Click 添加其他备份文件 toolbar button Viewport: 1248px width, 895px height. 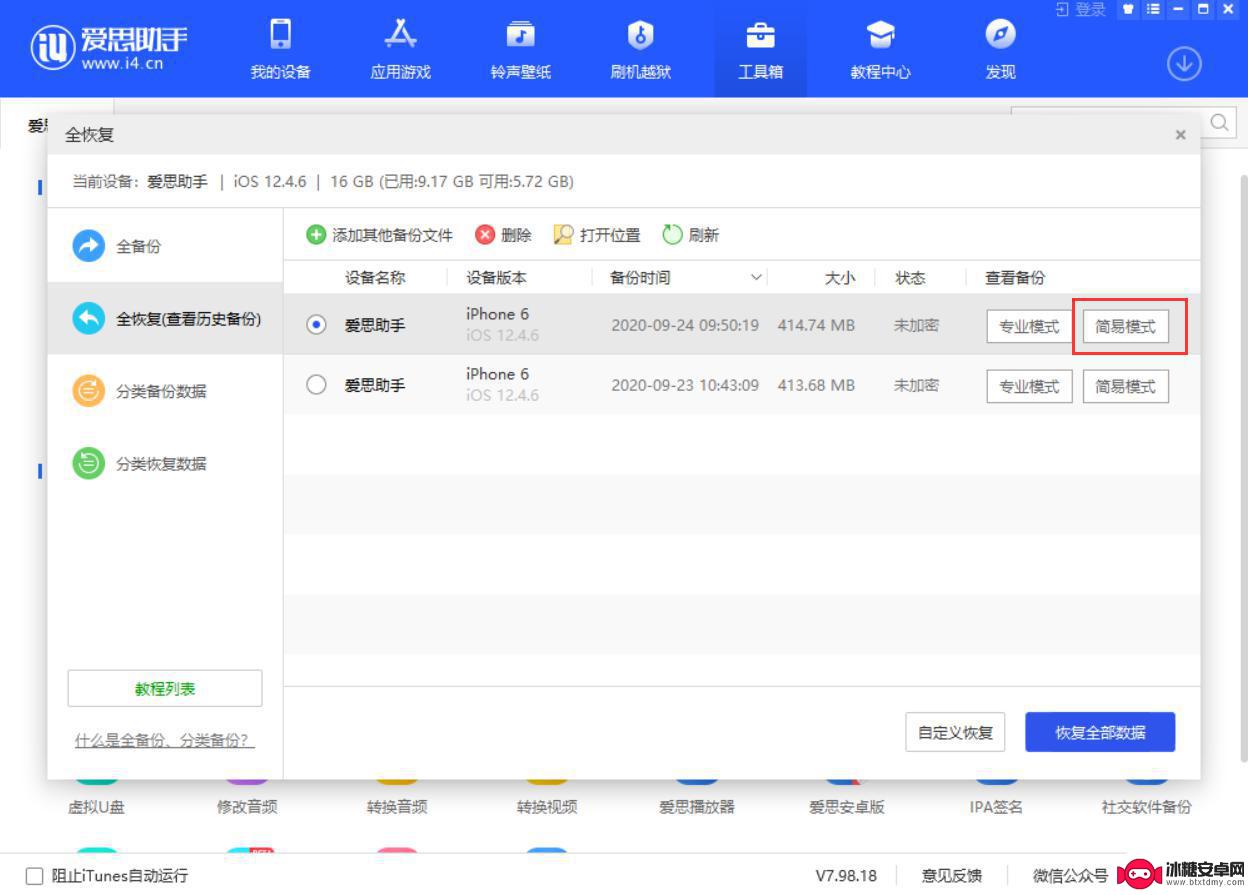[x=379, y=235]
